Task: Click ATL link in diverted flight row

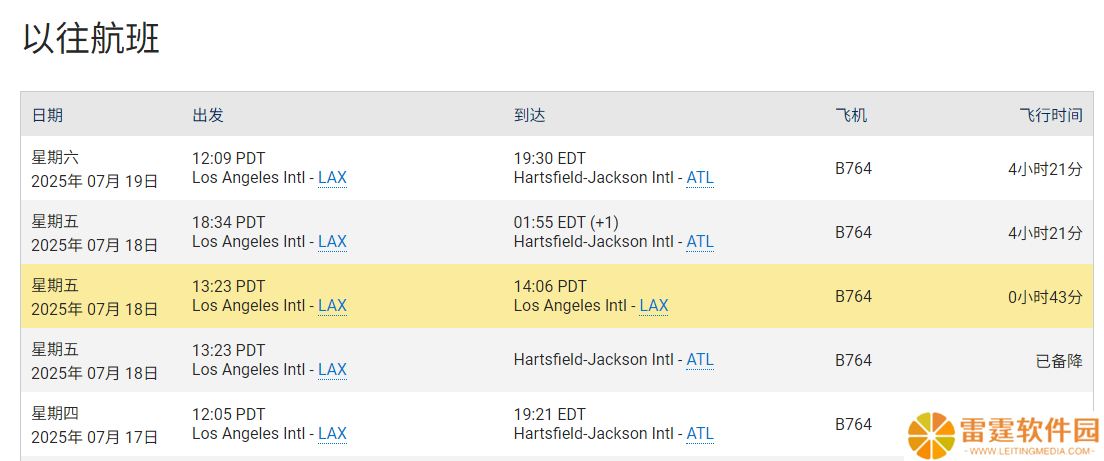Action: [x=700, y=360]
